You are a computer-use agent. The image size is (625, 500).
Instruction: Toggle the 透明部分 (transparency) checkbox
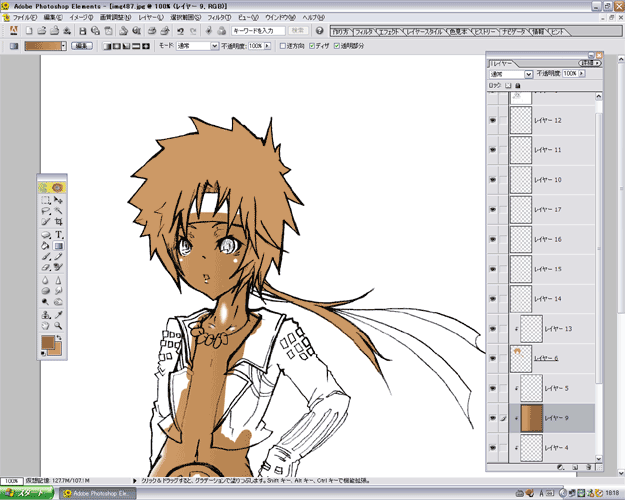(x=337, y=46)
